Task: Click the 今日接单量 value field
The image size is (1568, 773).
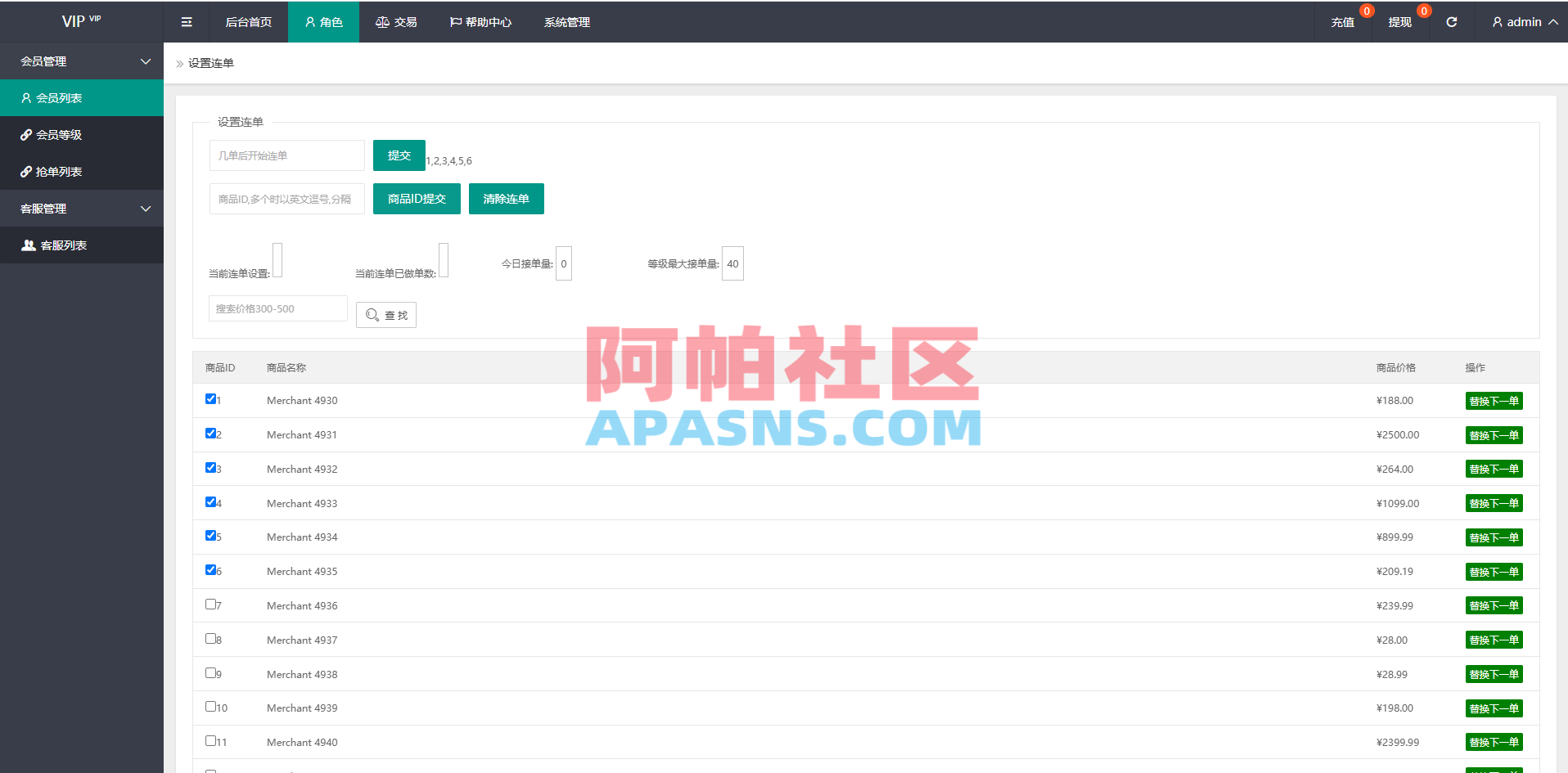Action: click(563, 263)
